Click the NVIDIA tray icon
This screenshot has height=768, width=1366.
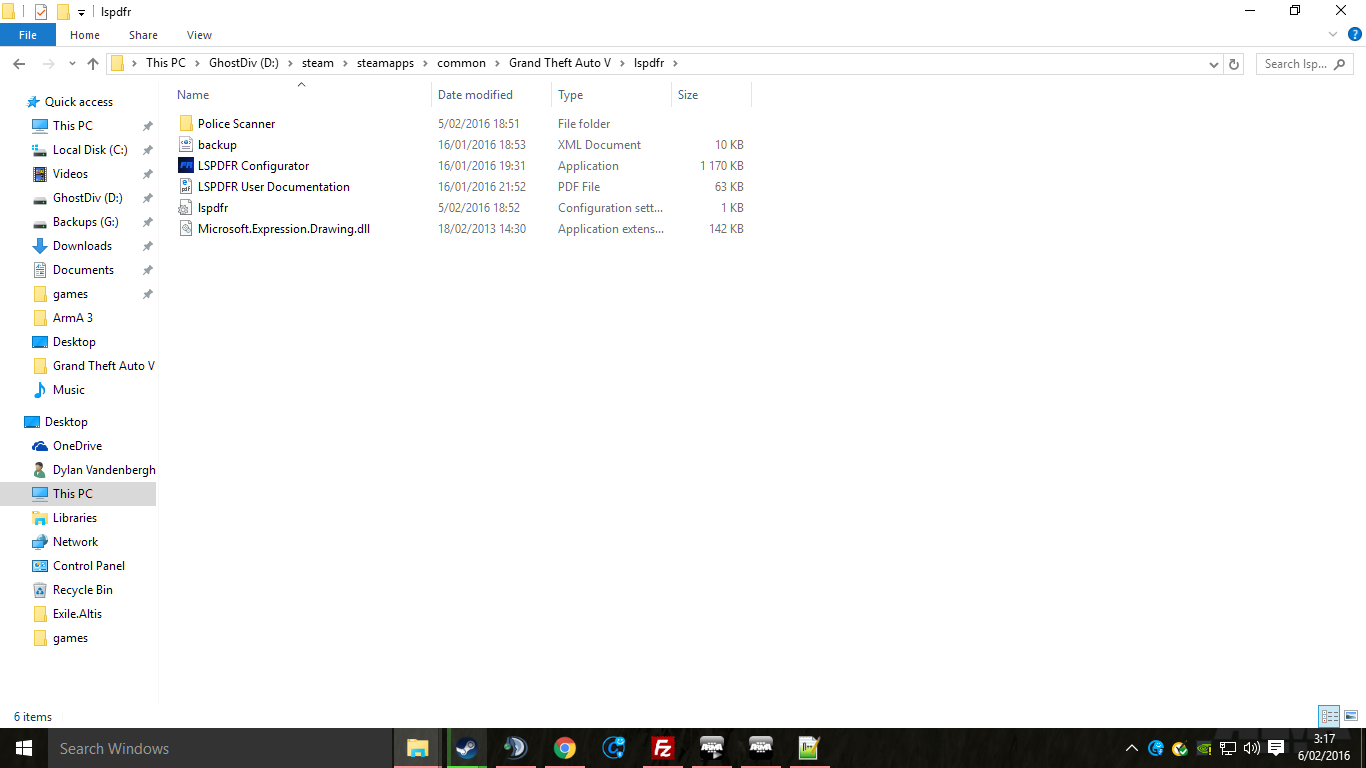coord(1204,748)
